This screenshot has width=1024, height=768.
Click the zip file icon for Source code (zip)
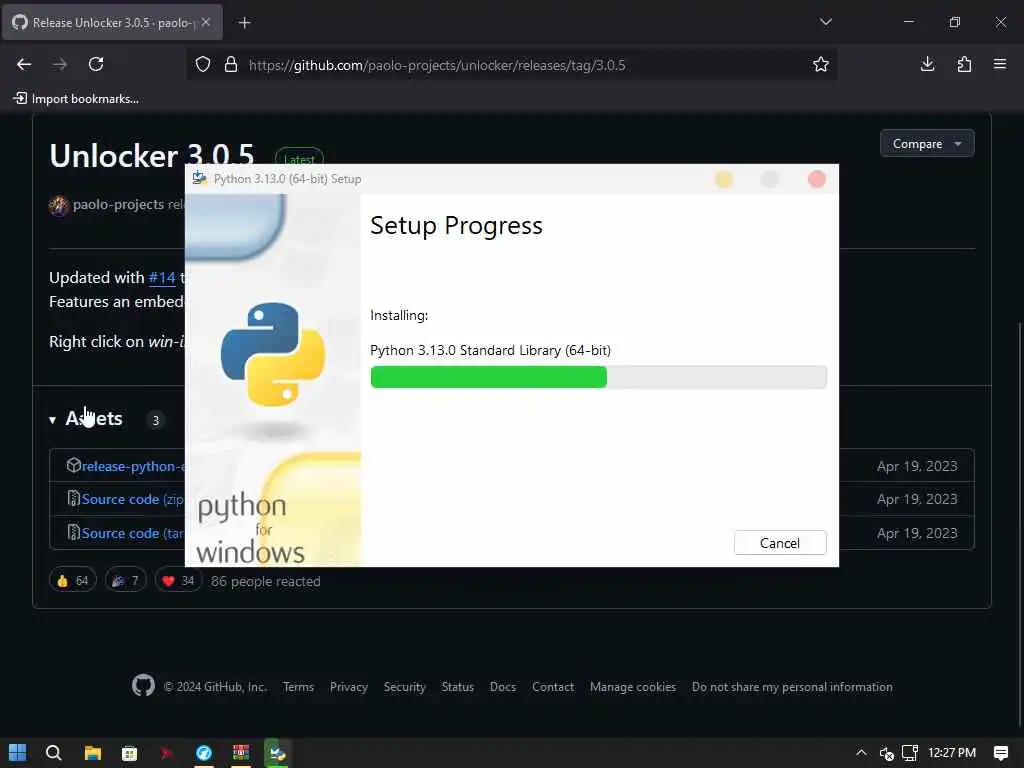click(74, 498)
